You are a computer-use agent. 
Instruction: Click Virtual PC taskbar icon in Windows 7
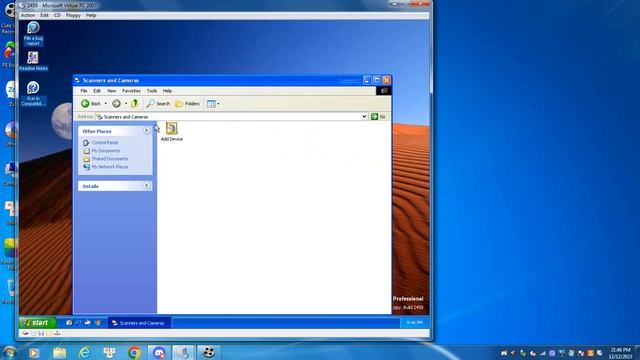tap(182, 353)
